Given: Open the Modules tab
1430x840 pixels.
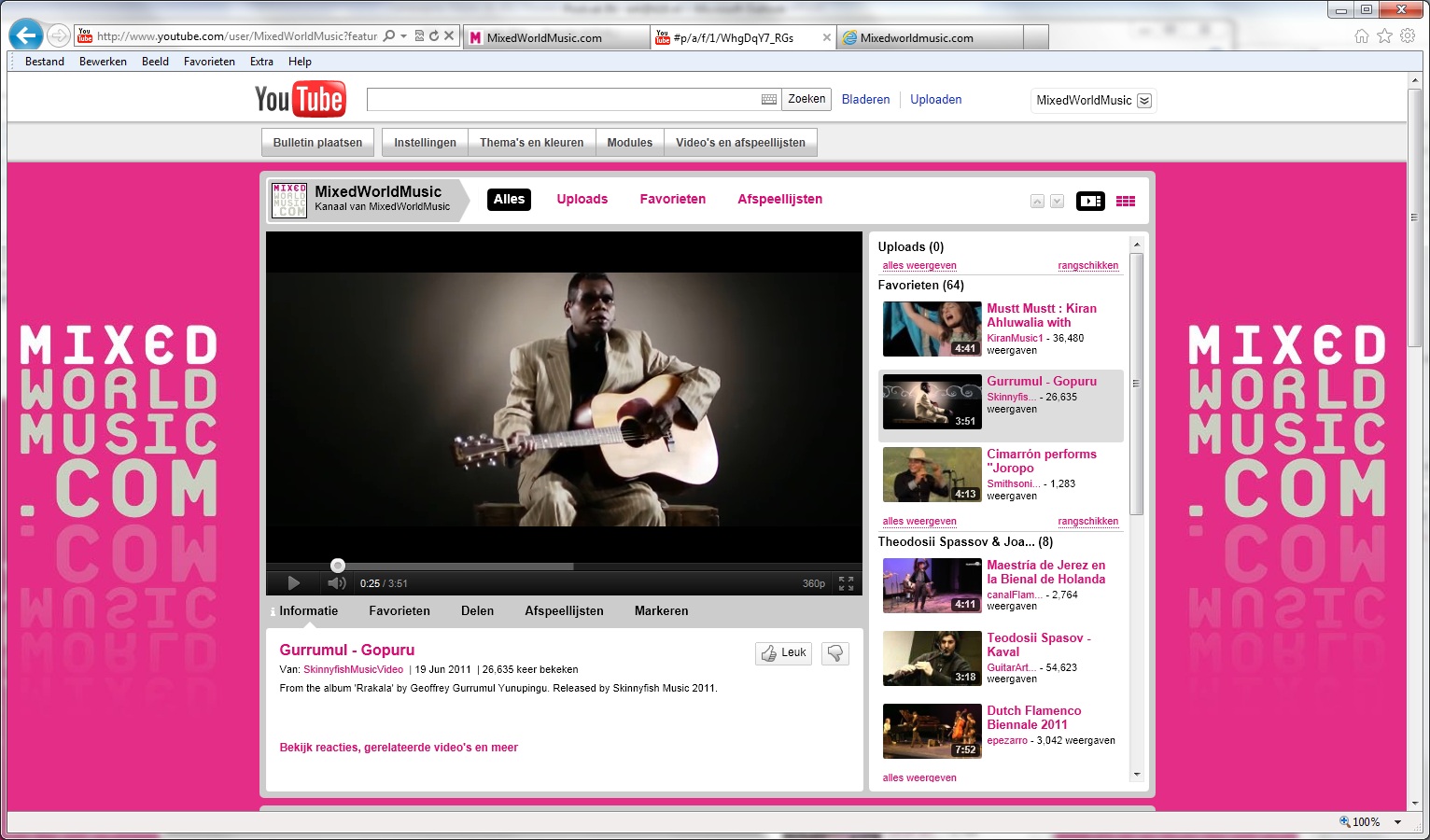Looking at the screenshot, I should pyautogui.click(x=630, y=143).
